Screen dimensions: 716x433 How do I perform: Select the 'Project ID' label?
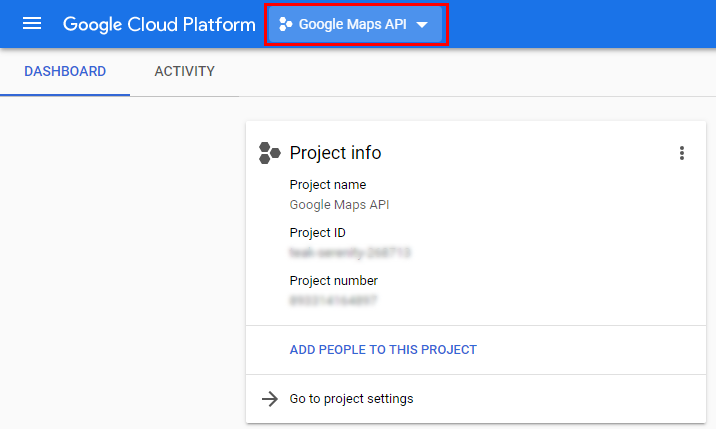coord(317,232)
